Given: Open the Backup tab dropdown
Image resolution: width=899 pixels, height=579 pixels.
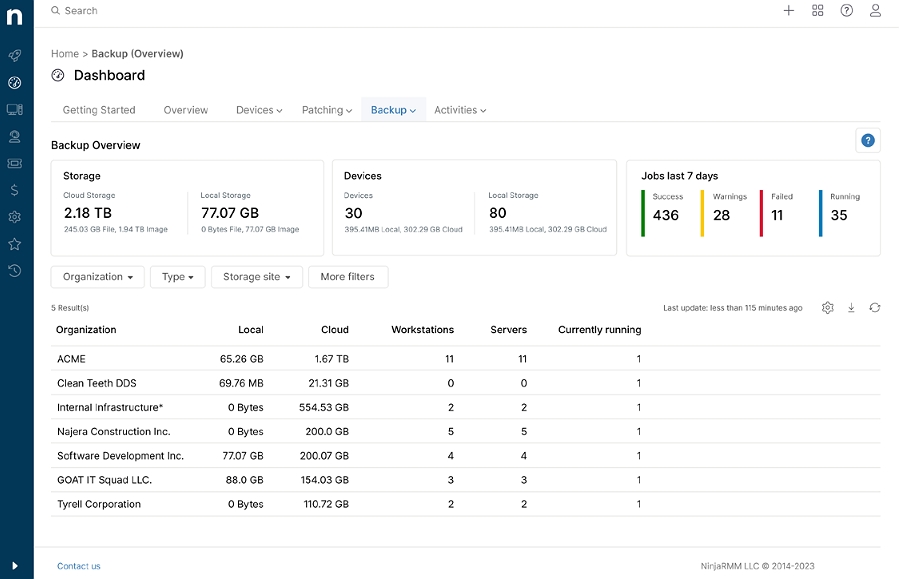Looking at the screenshot, I should click(x=393, y=110).
